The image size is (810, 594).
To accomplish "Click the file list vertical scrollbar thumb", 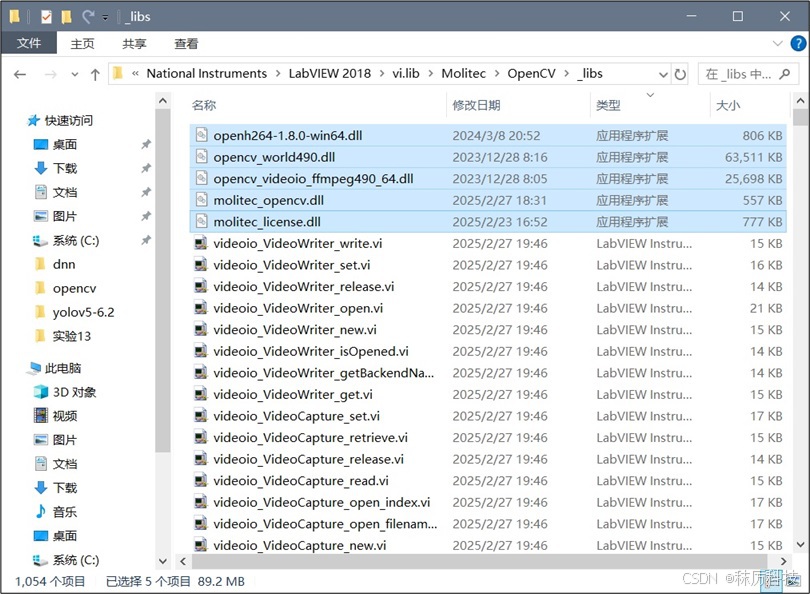I will 800,117.
